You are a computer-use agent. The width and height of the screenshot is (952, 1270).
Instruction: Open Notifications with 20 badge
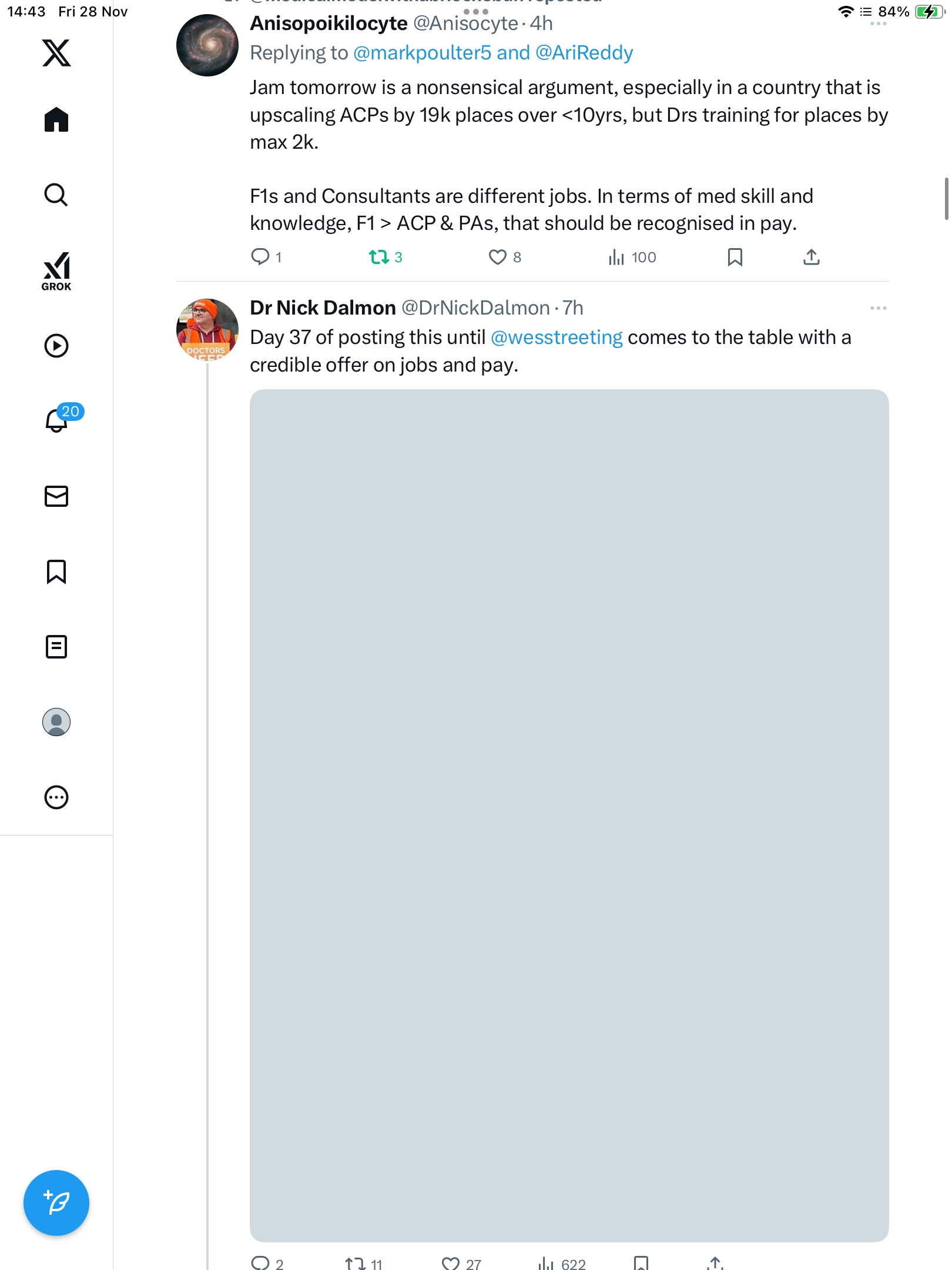coord(58,420)
